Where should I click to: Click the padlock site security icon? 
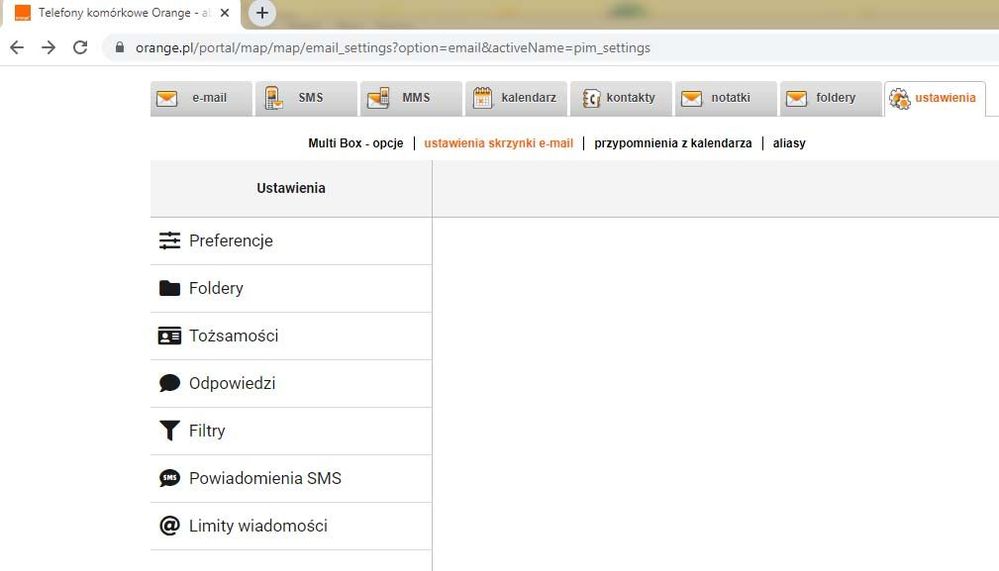(119, 47)
